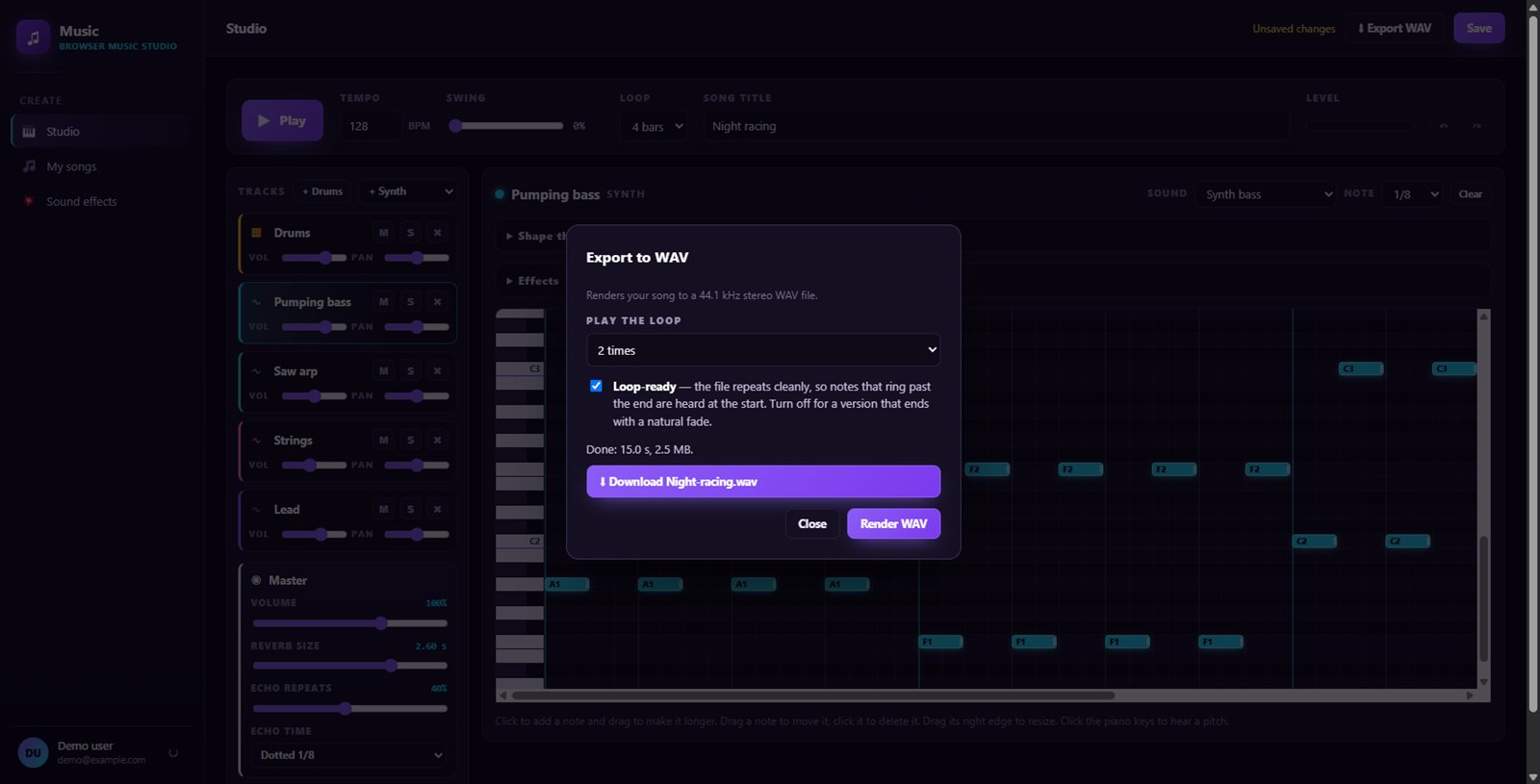
Task: Open Sound effects in the sidebar
Action: click(x=100, y=201)
